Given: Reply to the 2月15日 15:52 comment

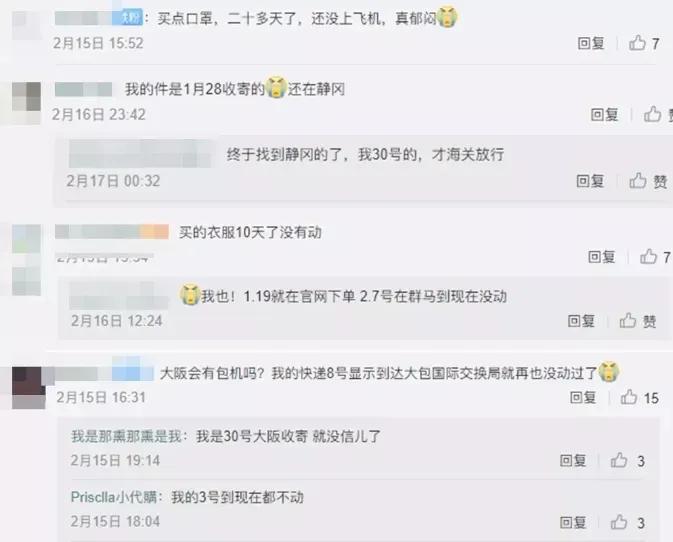Looking at the screenshot, I should click(x=591, y=43).
